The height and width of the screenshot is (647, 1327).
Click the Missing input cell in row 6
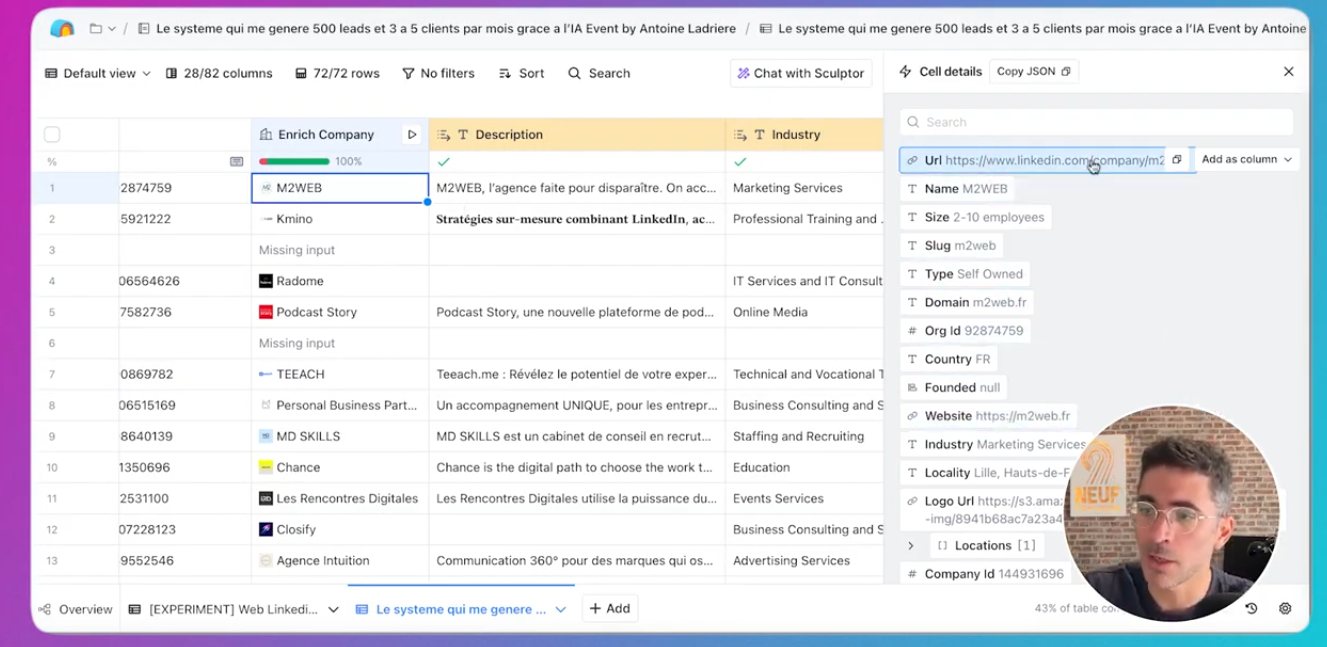point(340,343)
